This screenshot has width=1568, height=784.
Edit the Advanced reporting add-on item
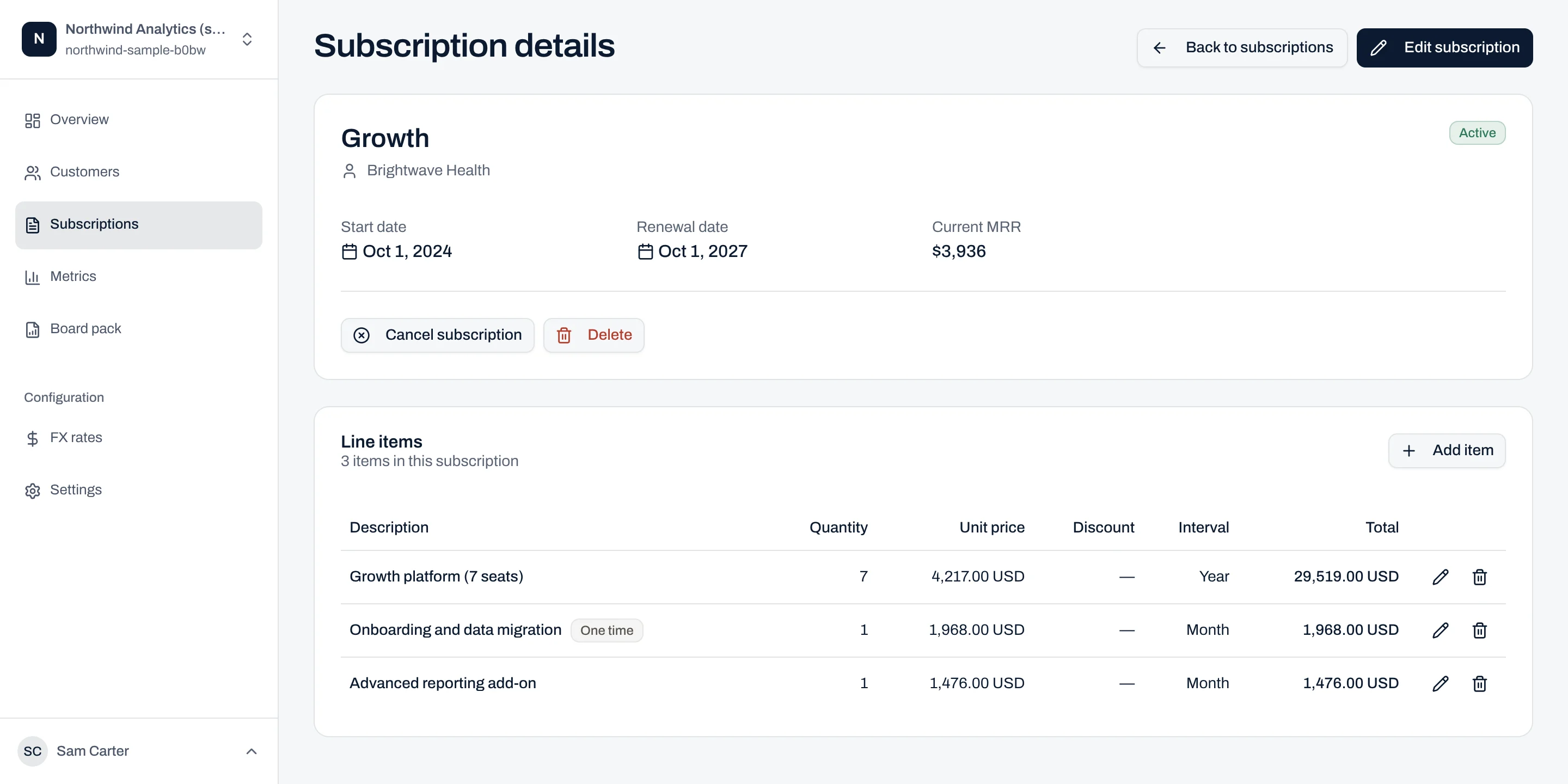tap(1440, 684)
